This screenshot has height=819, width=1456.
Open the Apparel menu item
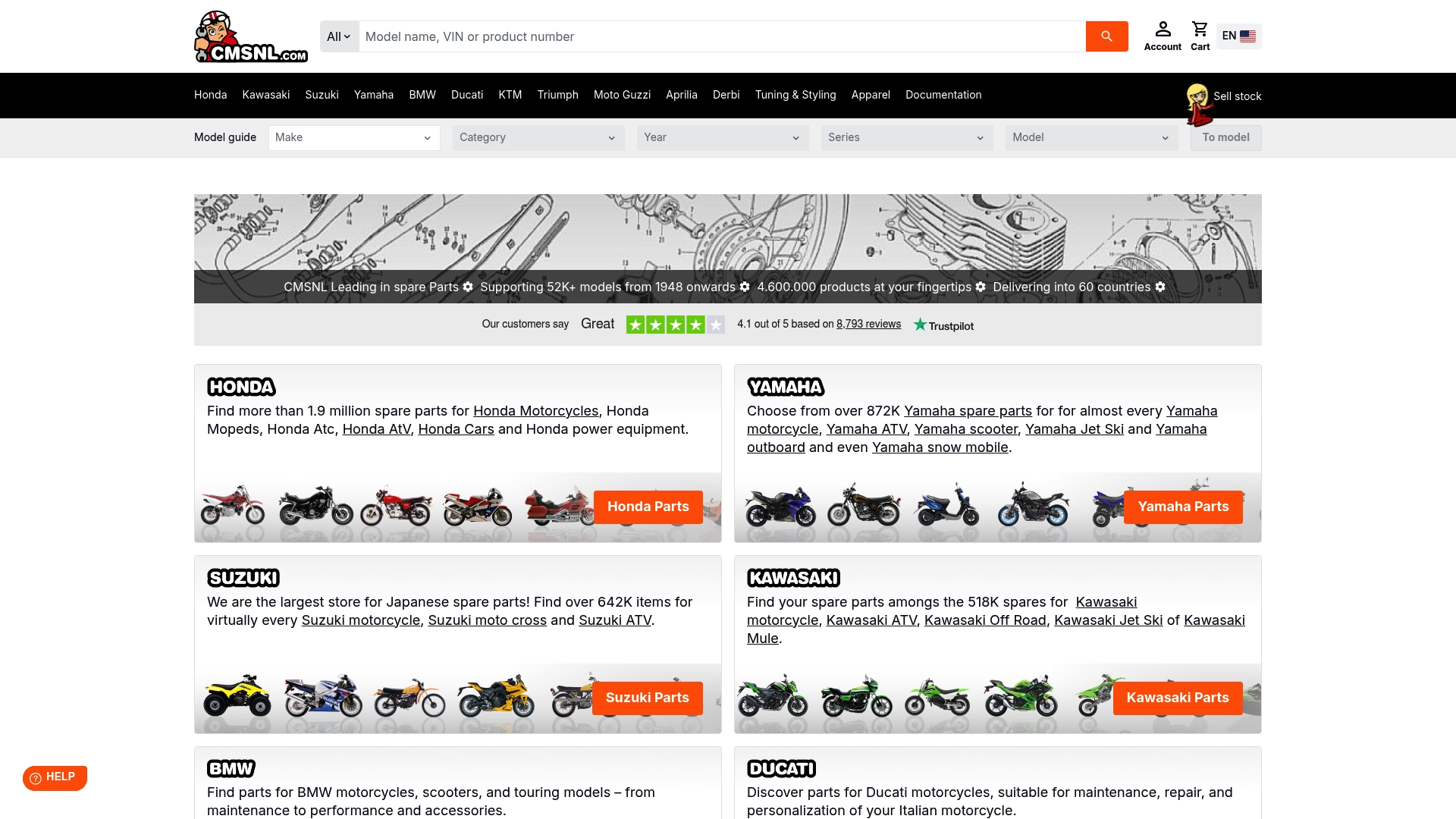point(871,95)
